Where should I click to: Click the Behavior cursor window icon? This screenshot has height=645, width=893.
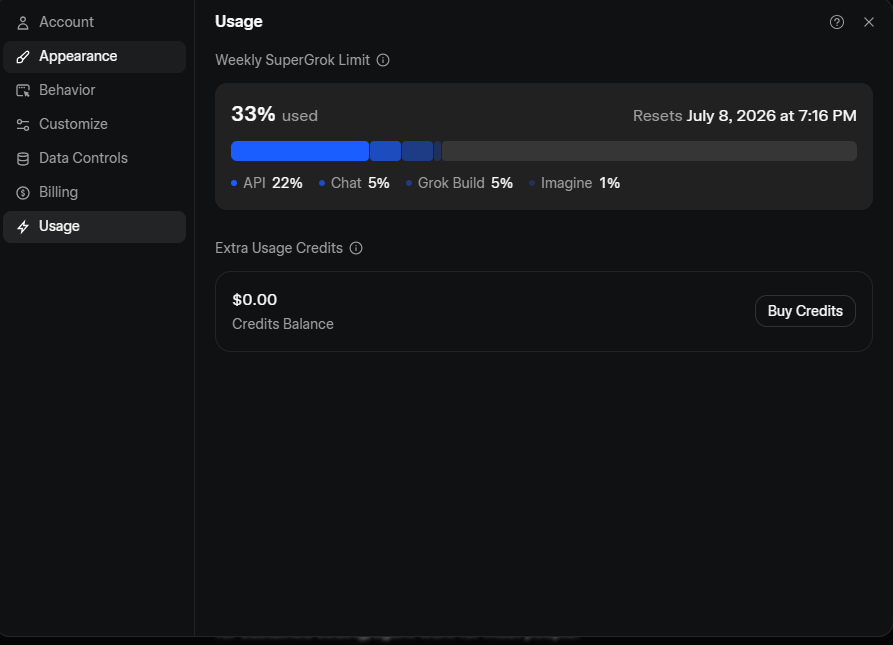(23, 91)
